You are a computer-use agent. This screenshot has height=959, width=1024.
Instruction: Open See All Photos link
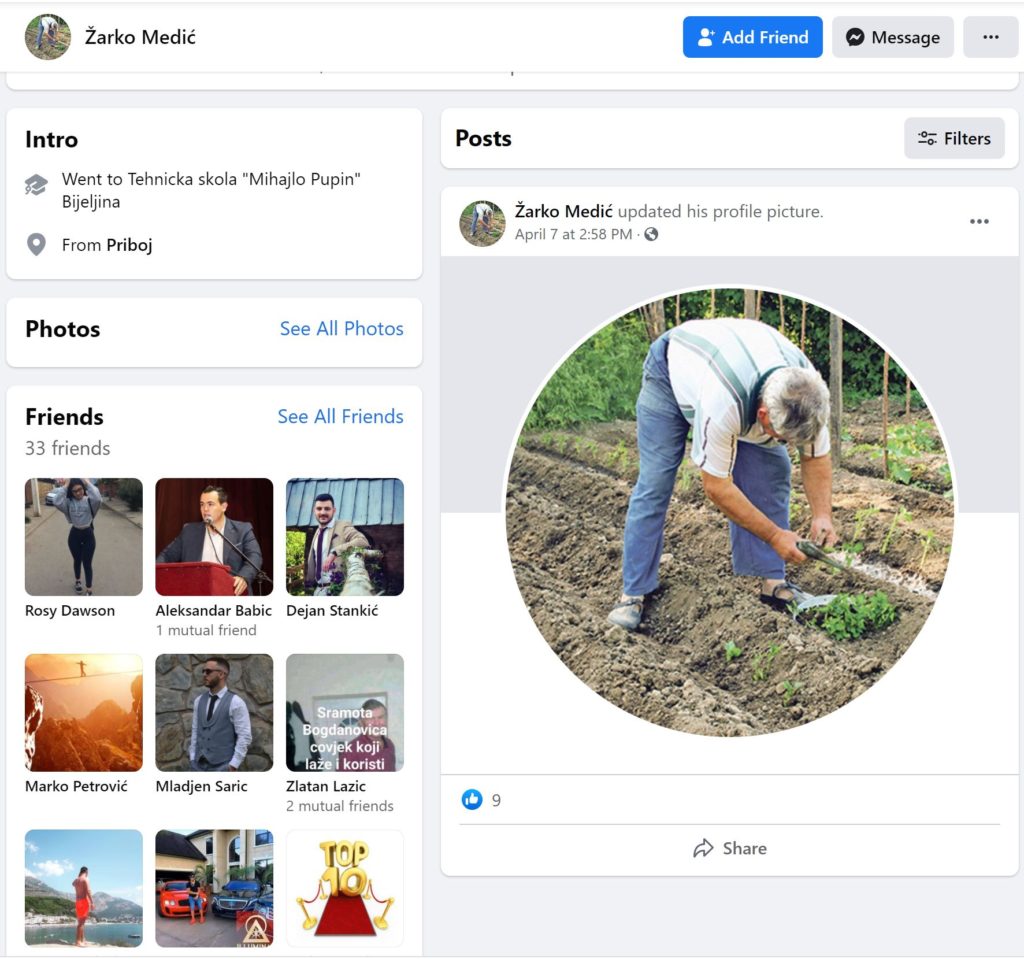coord(341,329)
